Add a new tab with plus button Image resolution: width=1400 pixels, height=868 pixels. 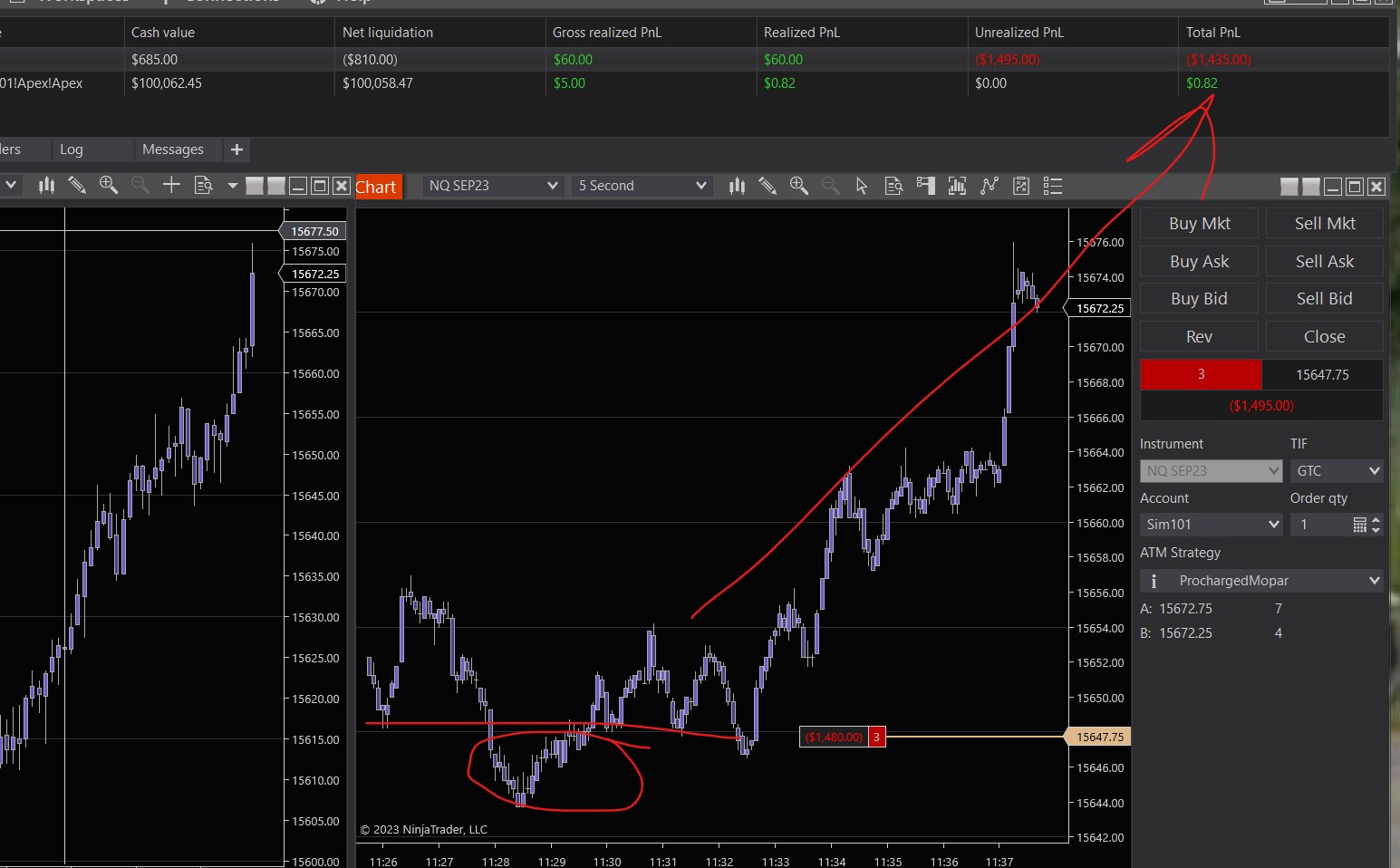coord(237,149)
